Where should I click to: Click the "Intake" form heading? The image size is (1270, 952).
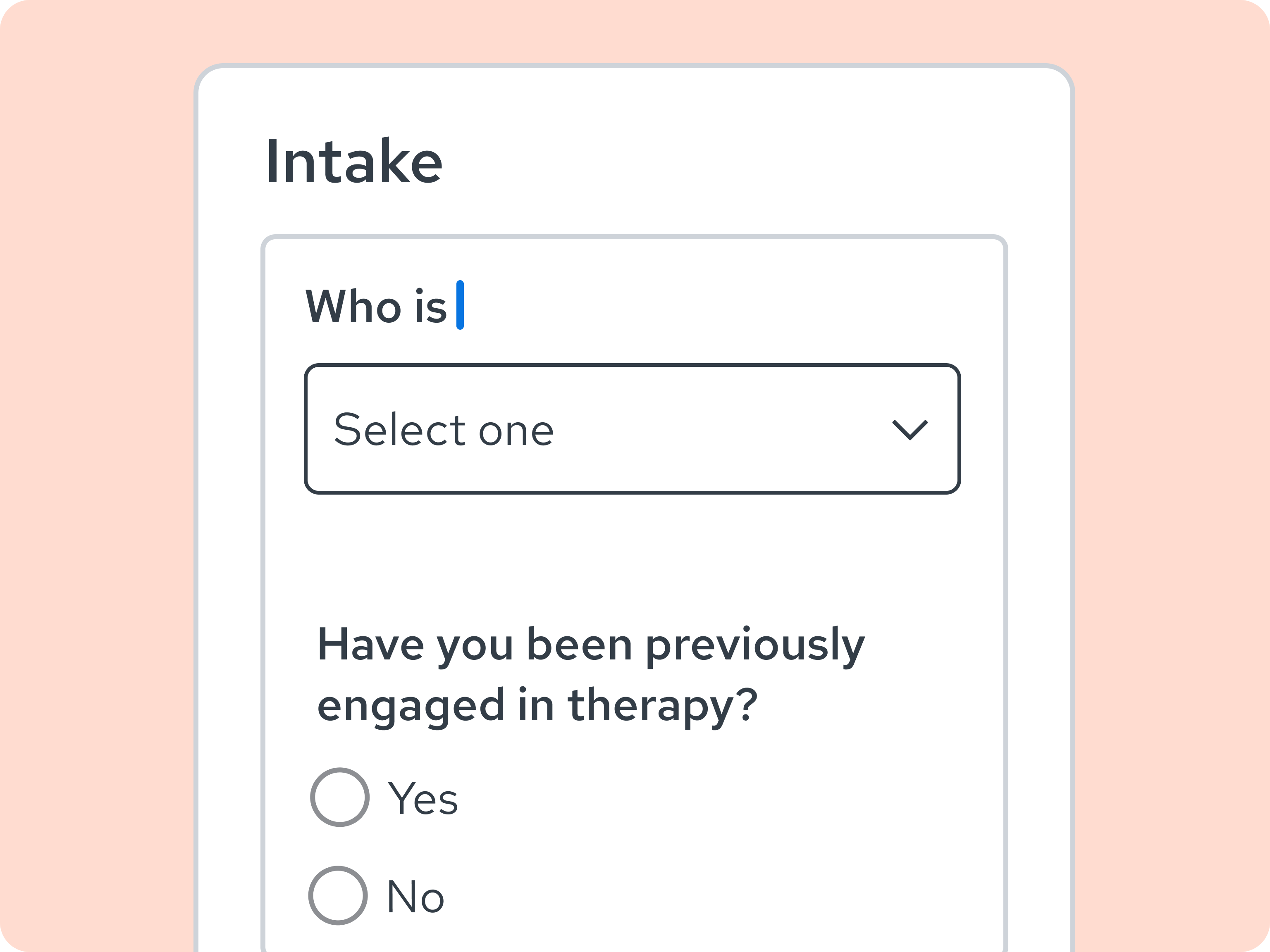[x=354, y=161]
